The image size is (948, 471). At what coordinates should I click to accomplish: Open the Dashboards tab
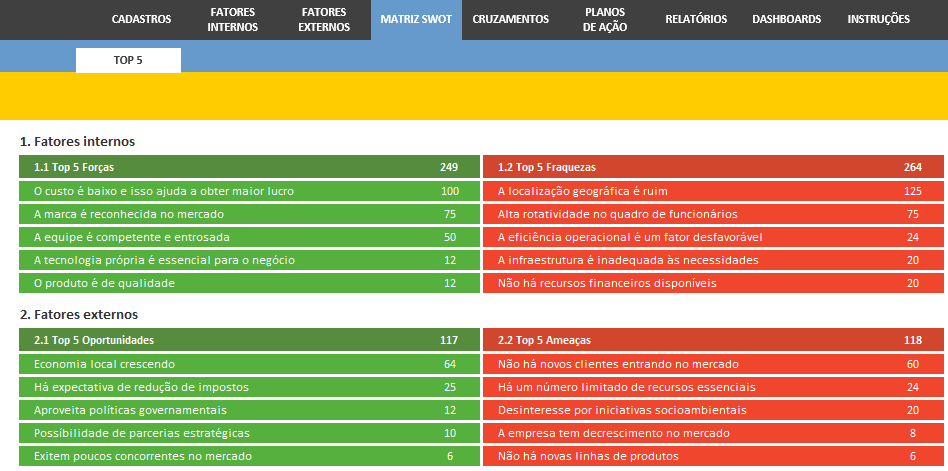point(786,19)
